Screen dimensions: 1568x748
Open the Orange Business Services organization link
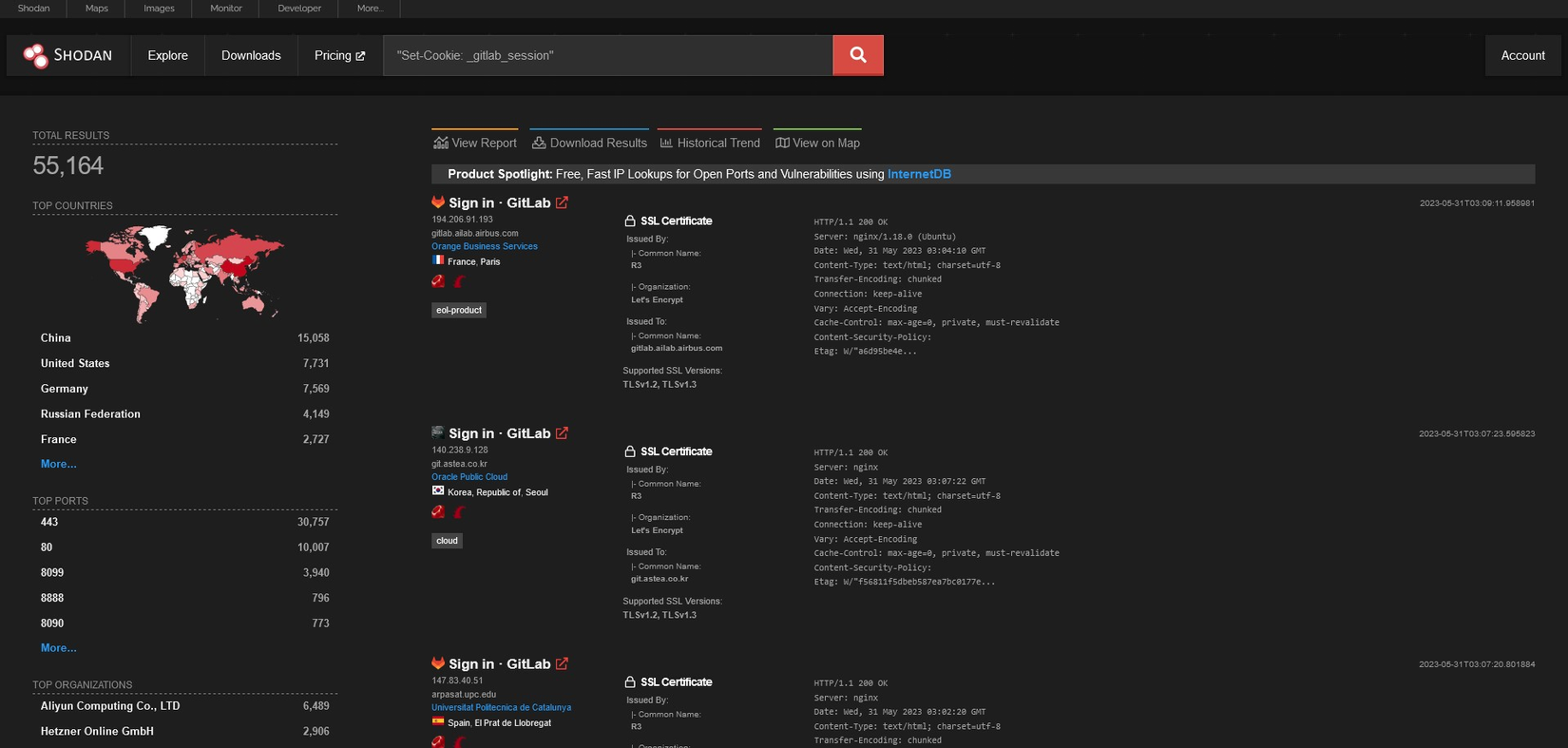485,246
